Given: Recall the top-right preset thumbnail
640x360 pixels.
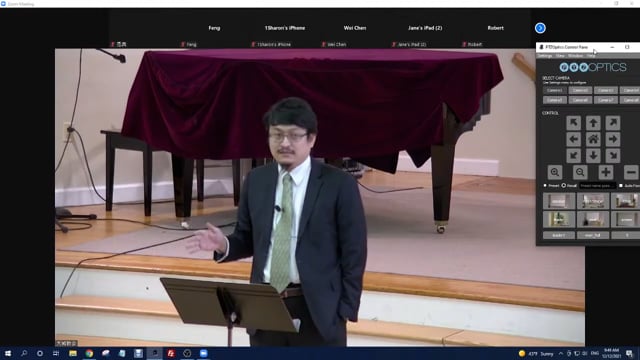Looking at the screenshot, I should point(625,201).
